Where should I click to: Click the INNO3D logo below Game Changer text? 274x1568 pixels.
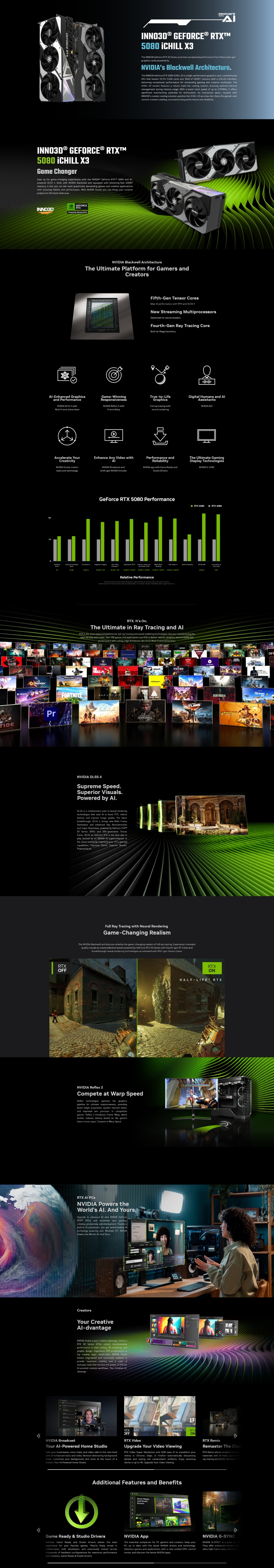pyautogui.click(x=45, y=209)
